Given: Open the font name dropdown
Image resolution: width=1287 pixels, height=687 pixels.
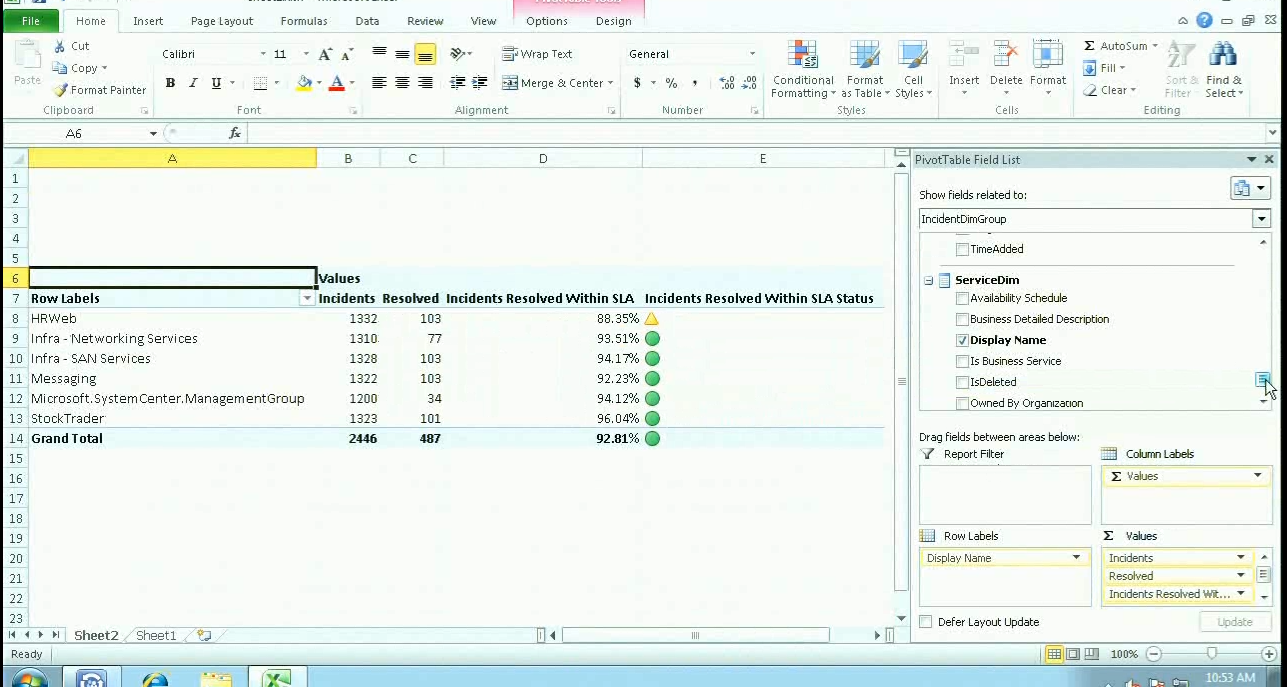Looking at the screenshot, I should (263, 54).
